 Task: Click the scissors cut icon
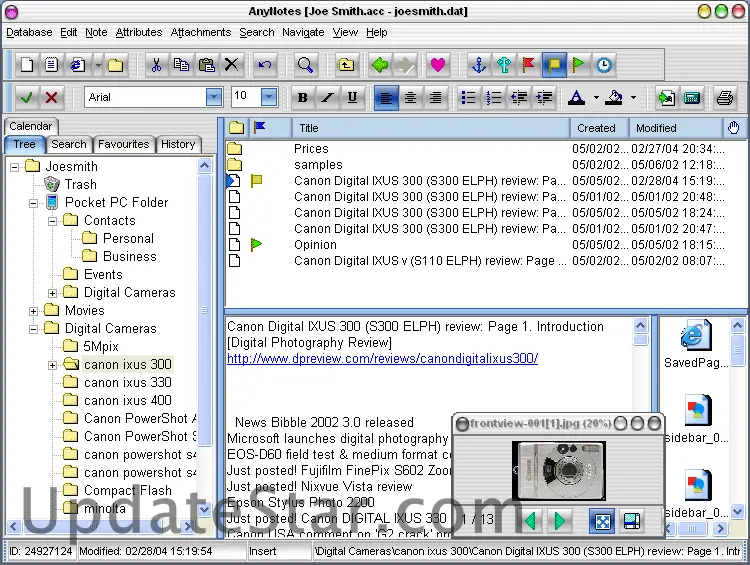tap(156, 65)
